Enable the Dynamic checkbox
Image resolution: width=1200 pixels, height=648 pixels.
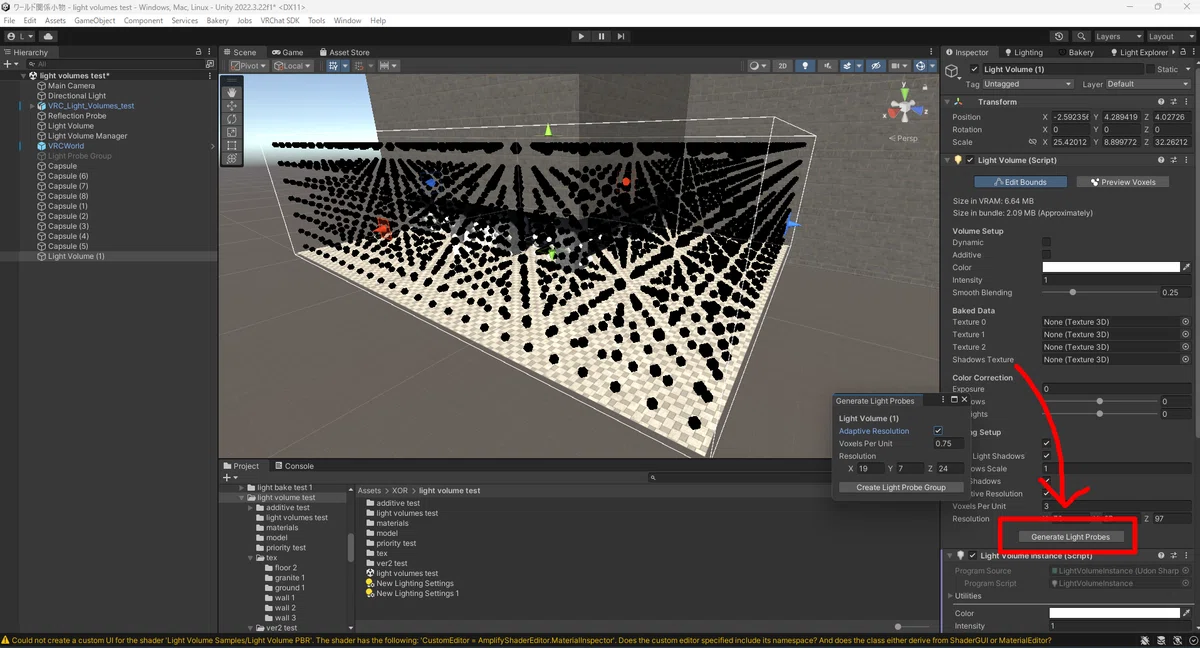coord(1047,242)
